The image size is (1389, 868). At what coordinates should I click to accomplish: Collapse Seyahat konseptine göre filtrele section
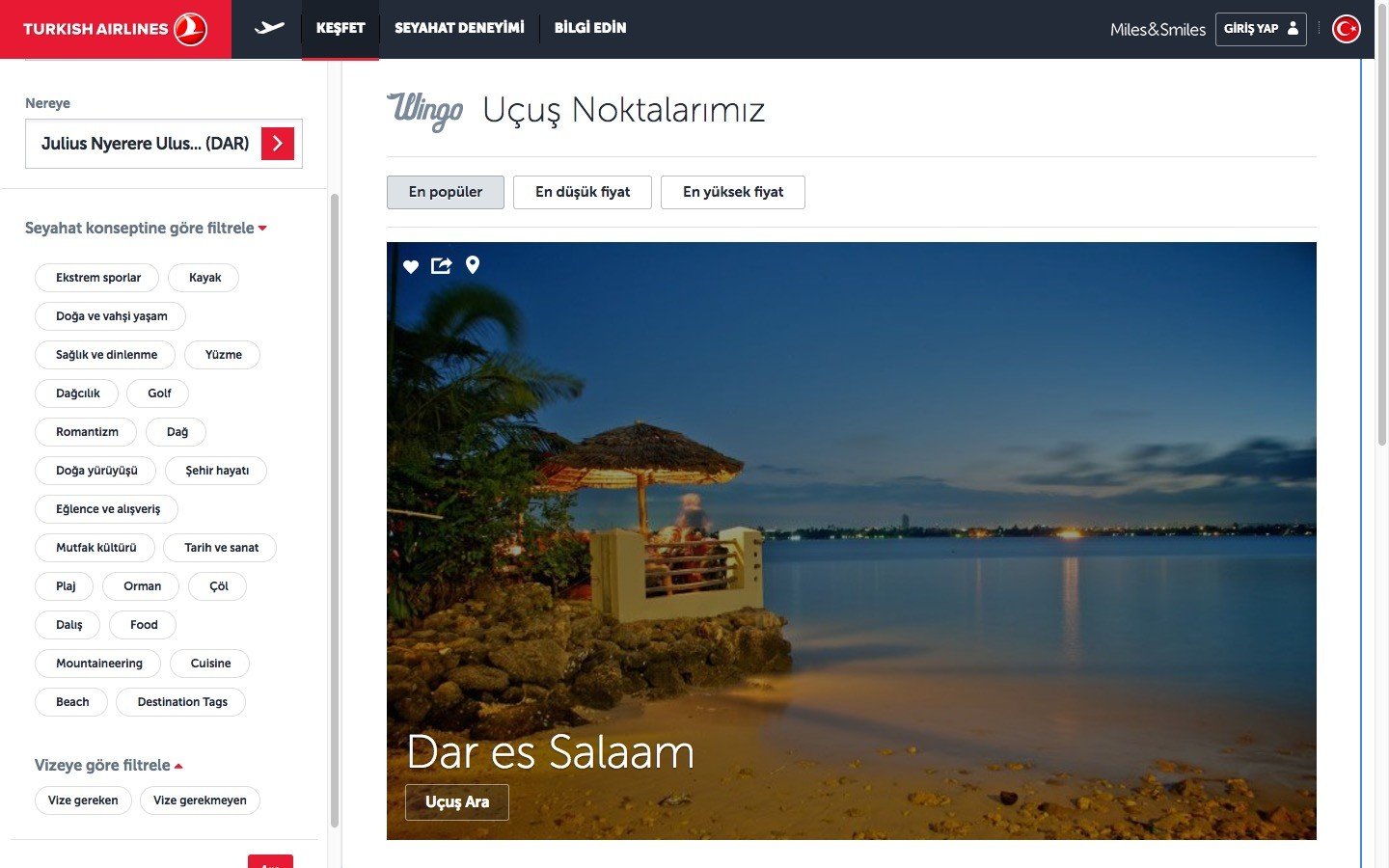146,229
